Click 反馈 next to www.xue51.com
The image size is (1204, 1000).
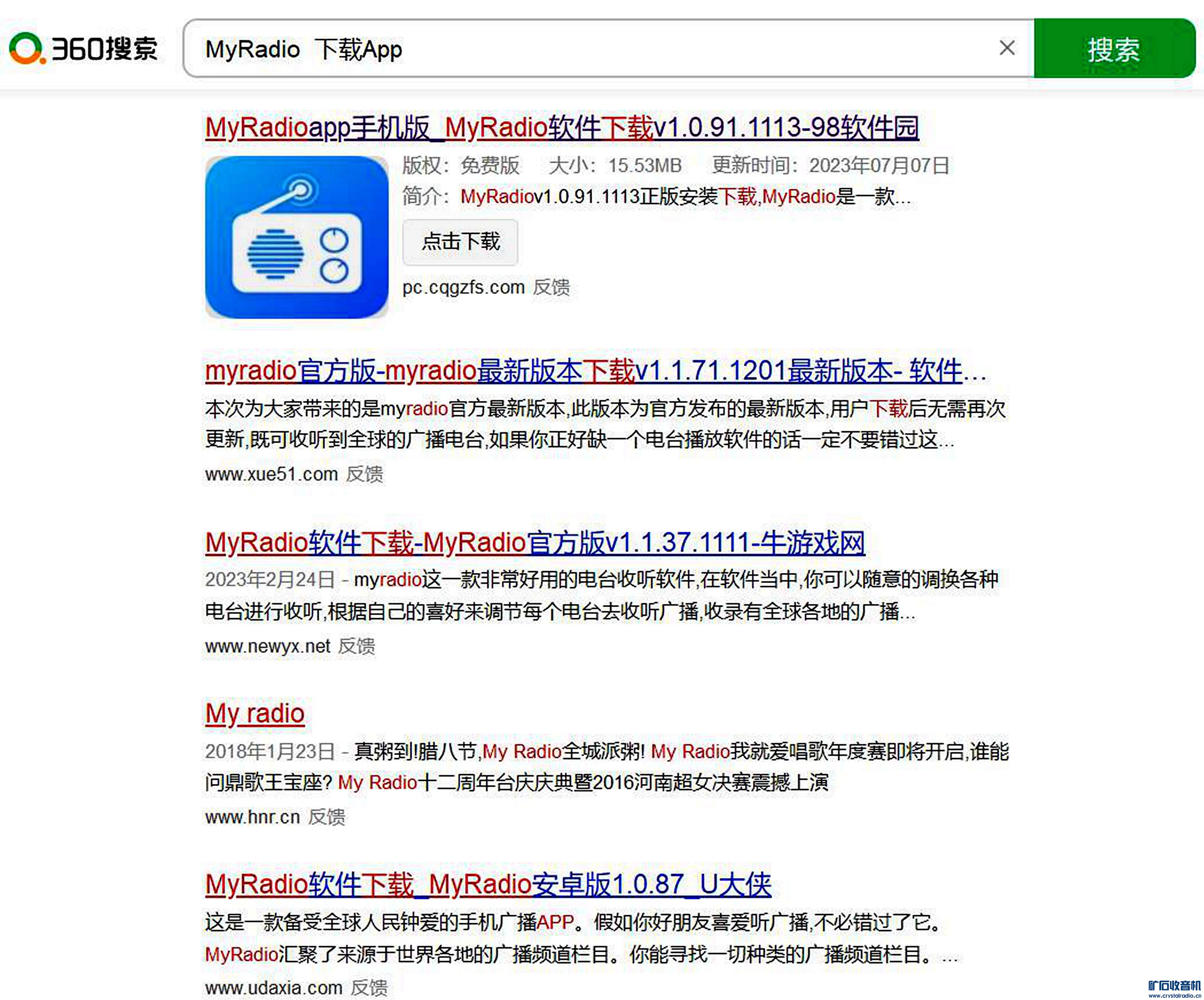tap(365, 474)
